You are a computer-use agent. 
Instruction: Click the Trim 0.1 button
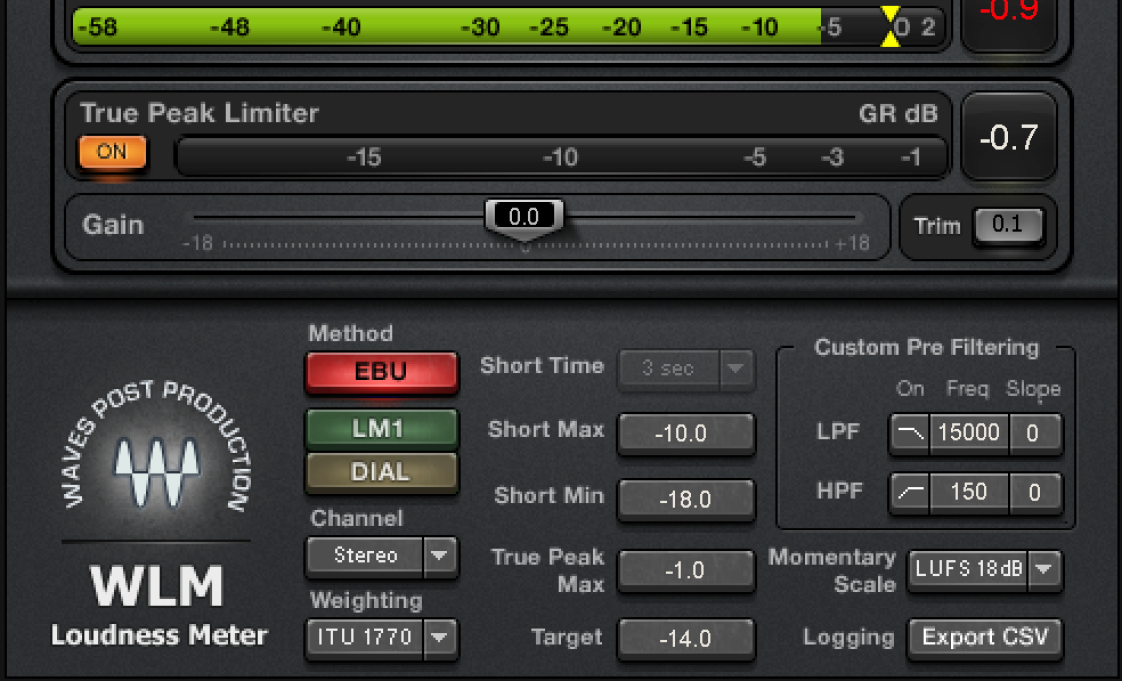pos(1008,225)
